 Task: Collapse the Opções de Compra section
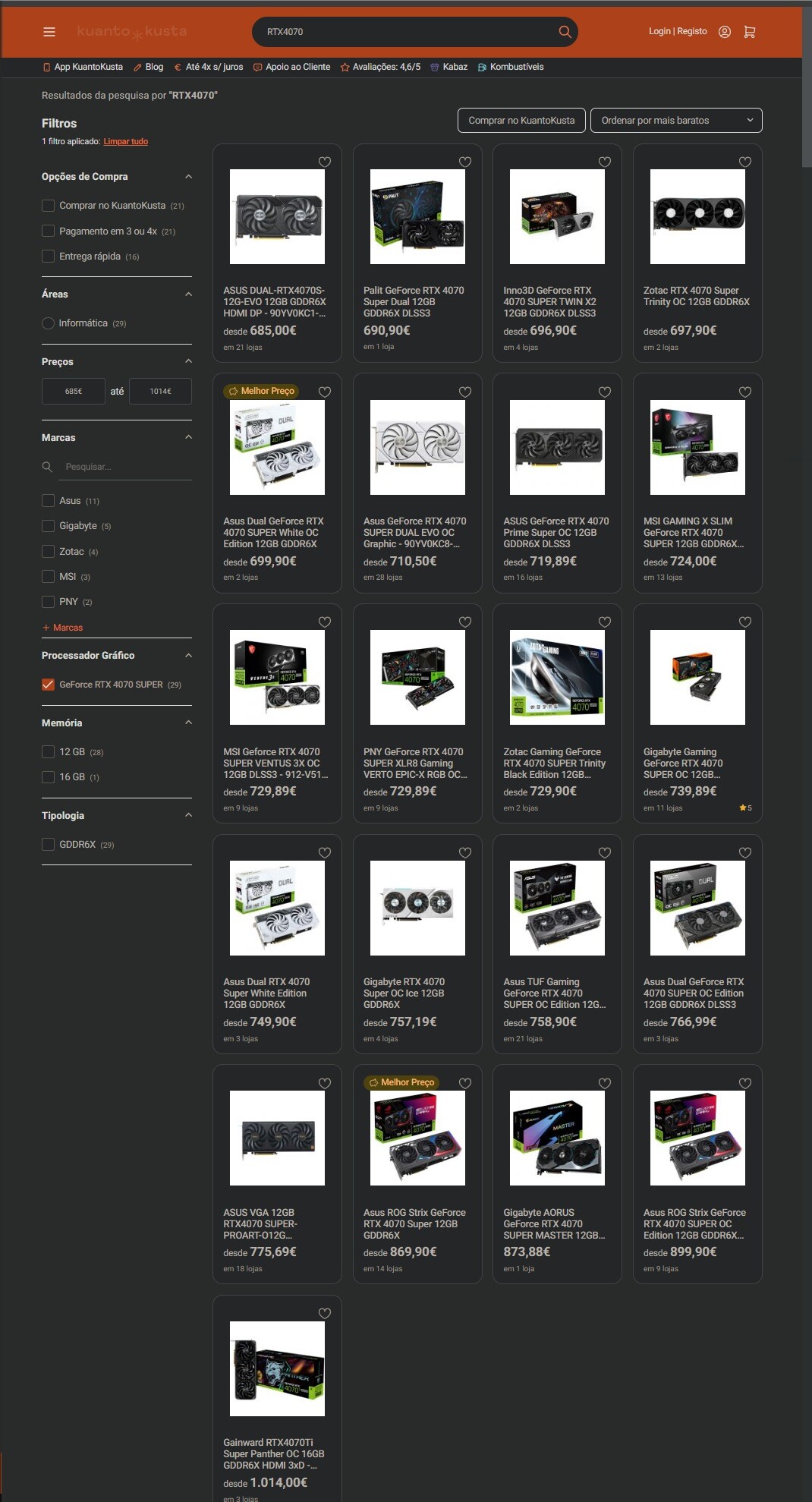click(188, 177)
